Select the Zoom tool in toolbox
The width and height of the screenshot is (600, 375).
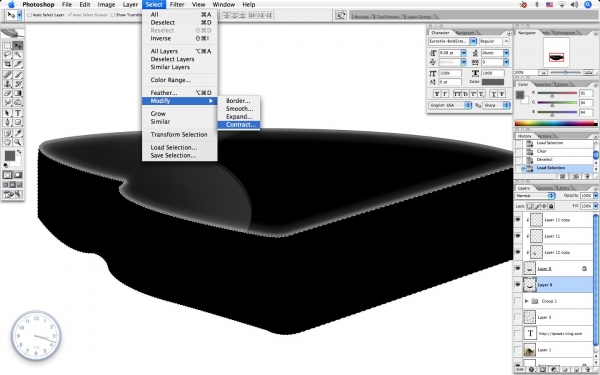(18, 142)
